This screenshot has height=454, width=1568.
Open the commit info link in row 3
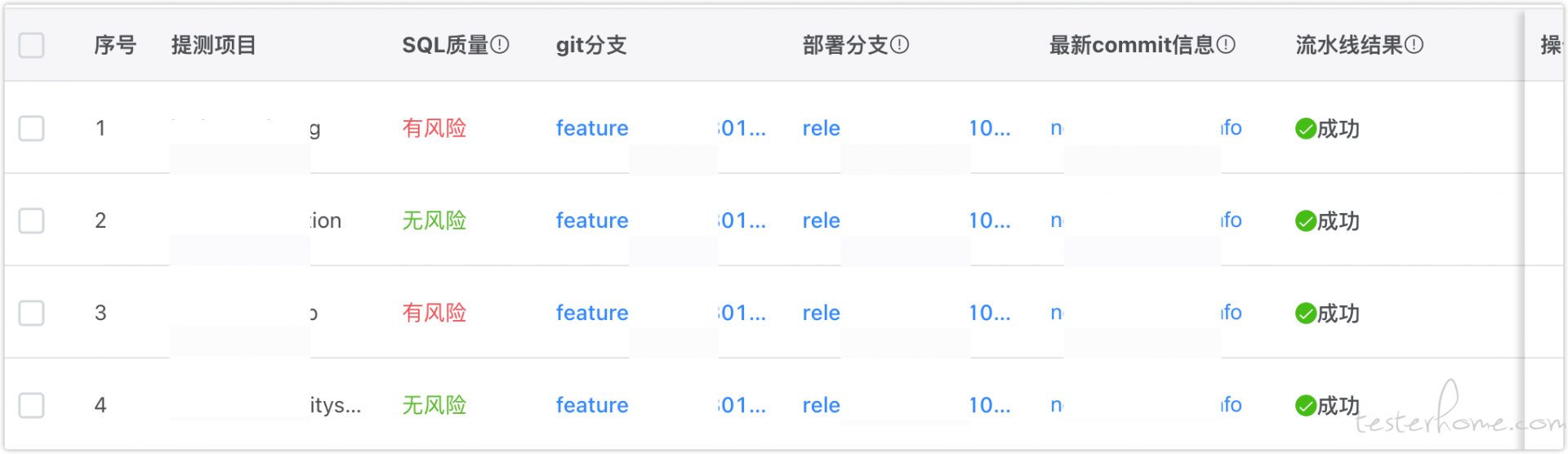click(1146, 313)
